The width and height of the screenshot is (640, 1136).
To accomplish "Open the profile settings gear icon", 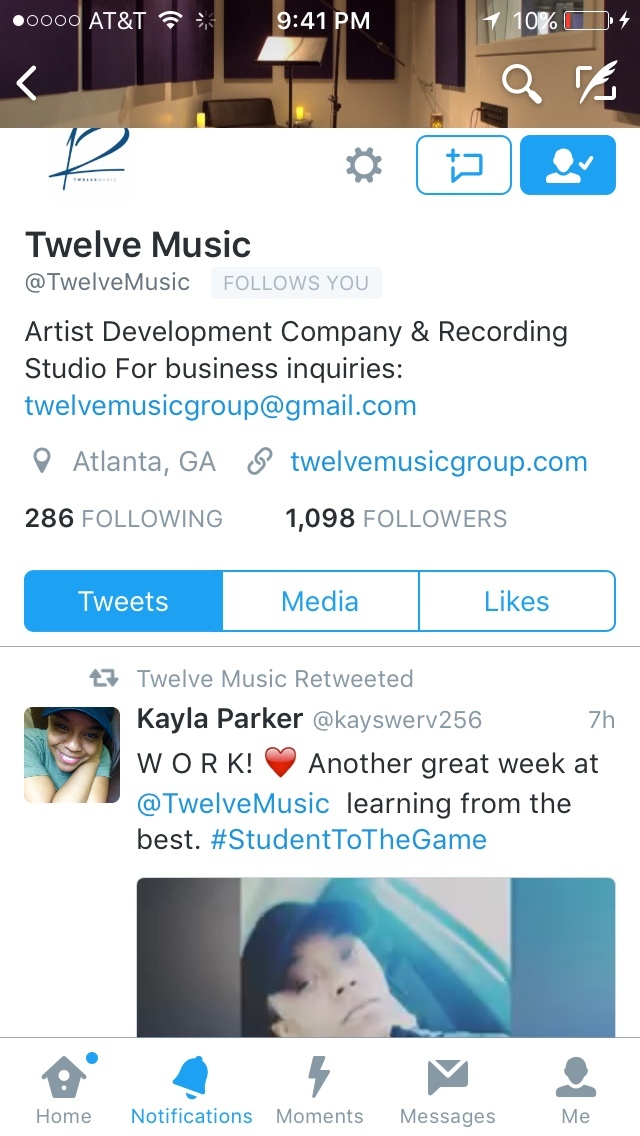I will pyautogui.click(x=364, y=165).
